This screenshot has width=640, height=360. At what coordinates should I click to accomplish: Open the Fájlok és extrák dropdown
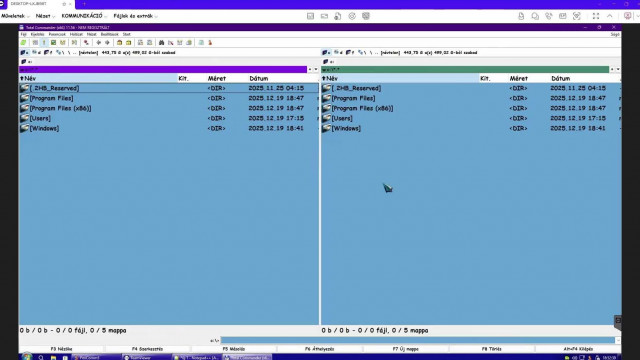click(136, 16)
